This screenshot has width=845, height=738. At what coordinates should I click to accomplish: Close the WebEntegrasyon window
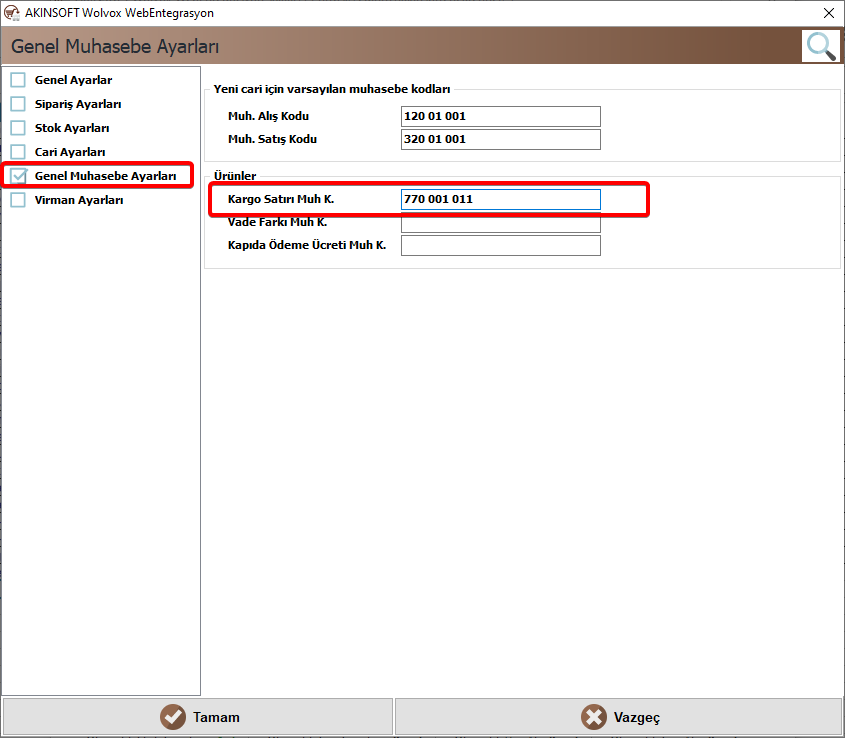click(829, 13)
